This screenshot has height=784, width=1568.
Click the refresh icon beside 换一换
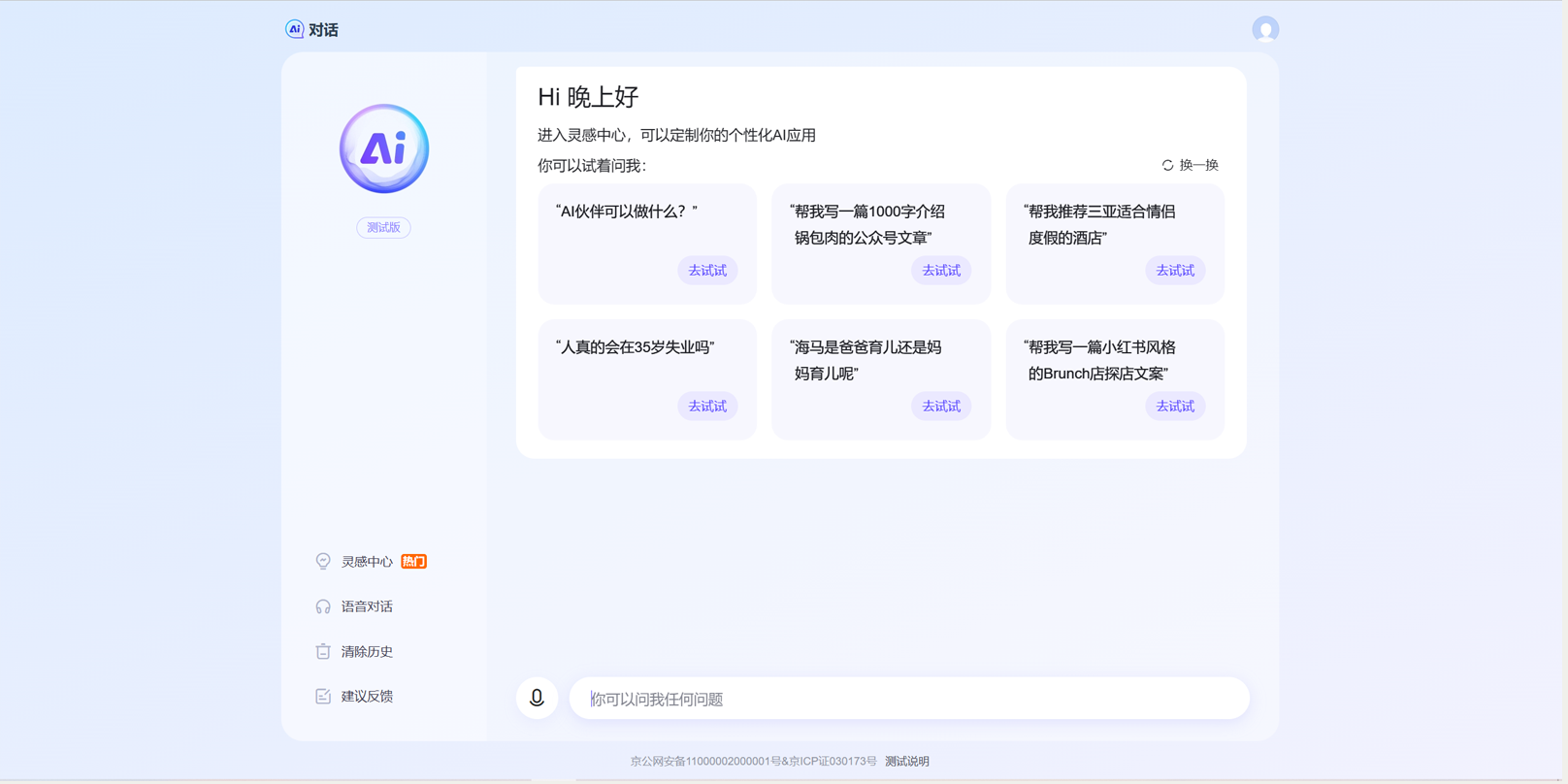tap(1167, 166)
